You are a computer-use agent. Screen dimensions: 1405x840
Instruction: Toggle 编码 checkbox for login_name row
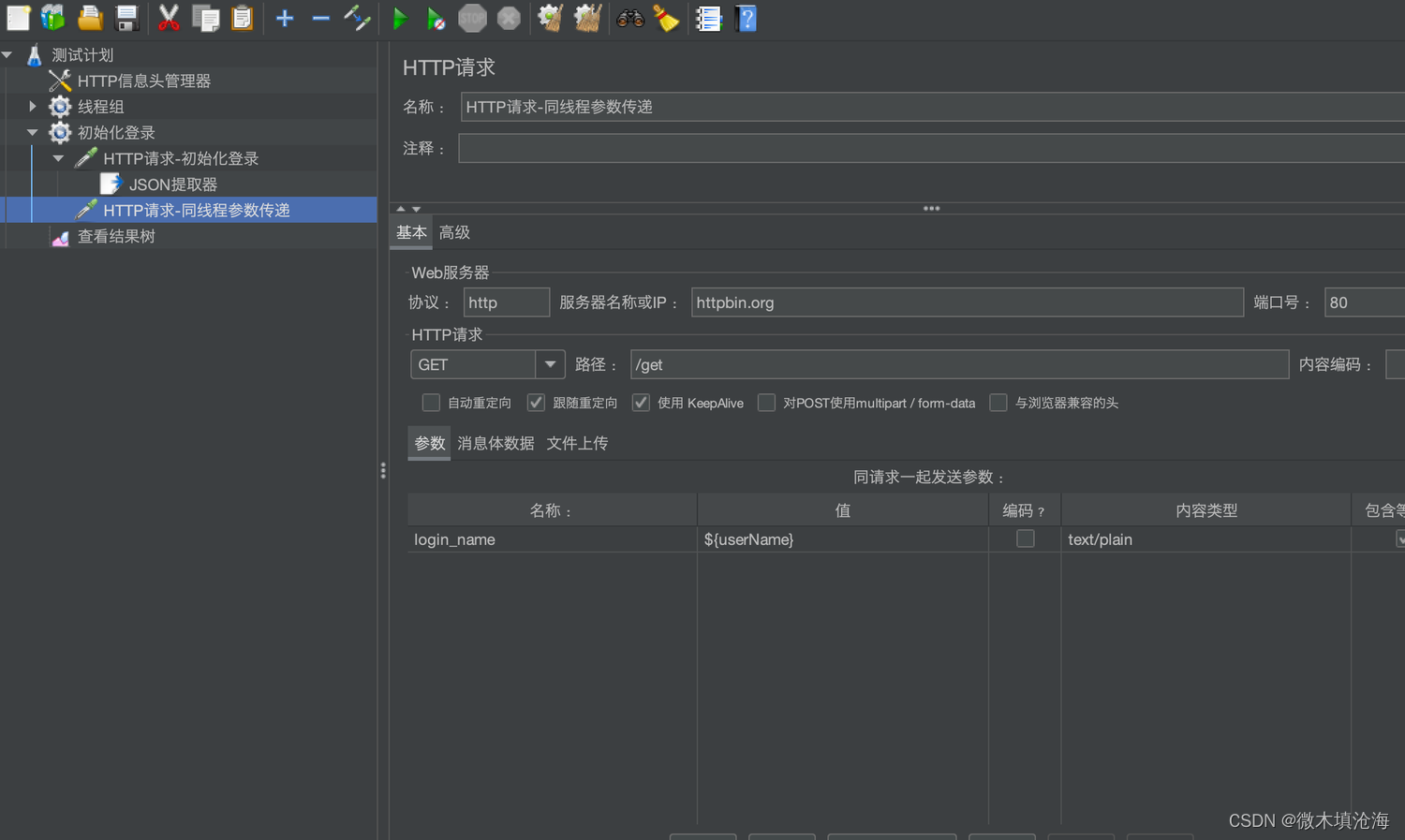click(x=1026, y=538)
